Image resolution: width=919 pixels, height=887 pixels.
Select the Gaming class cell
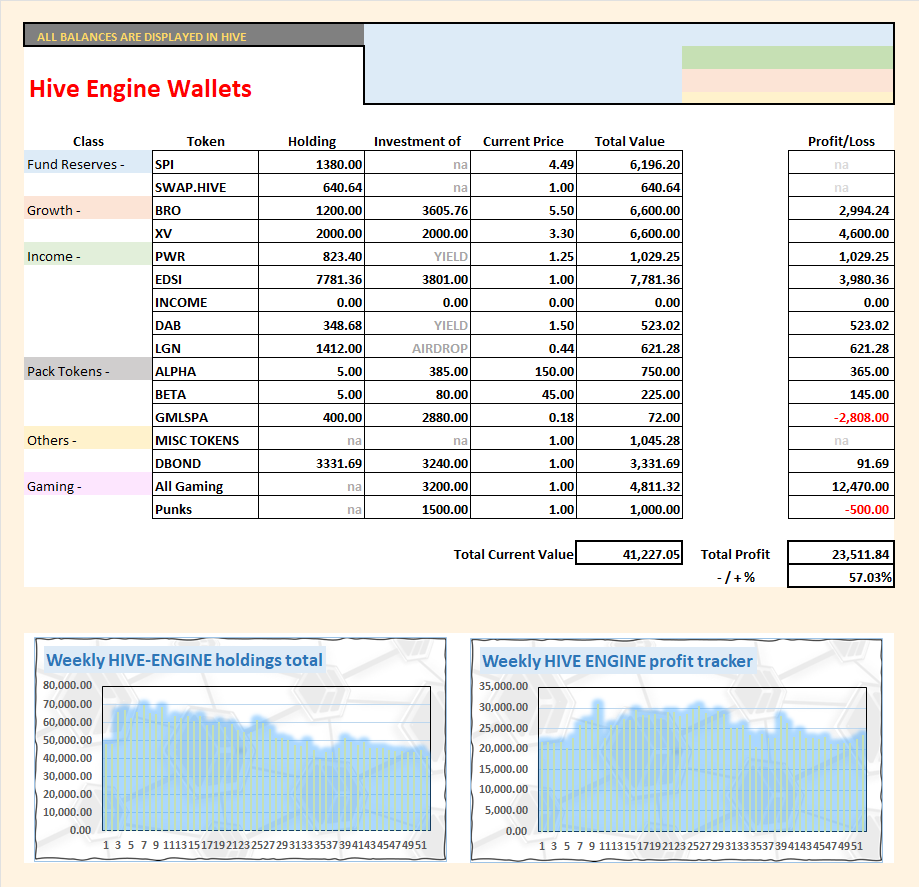pyautogui.click(x=88, y=484)
